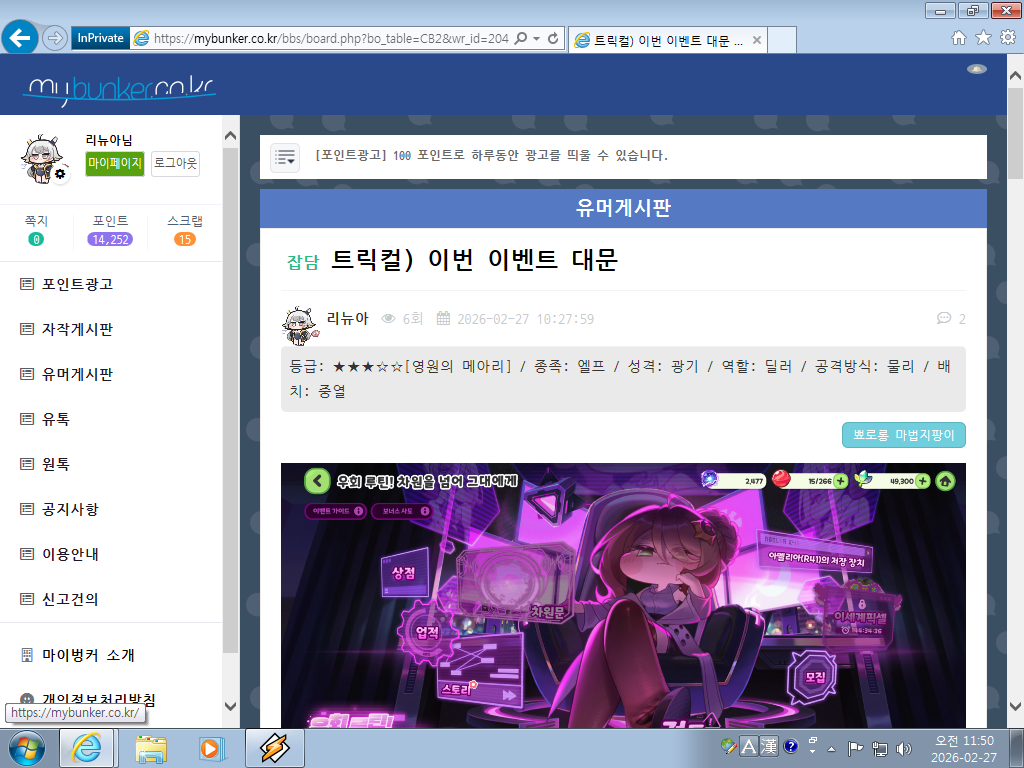Open Windows Media Player from taskbar
This screenshot has width=1024, height=768.
pos(211,747)
